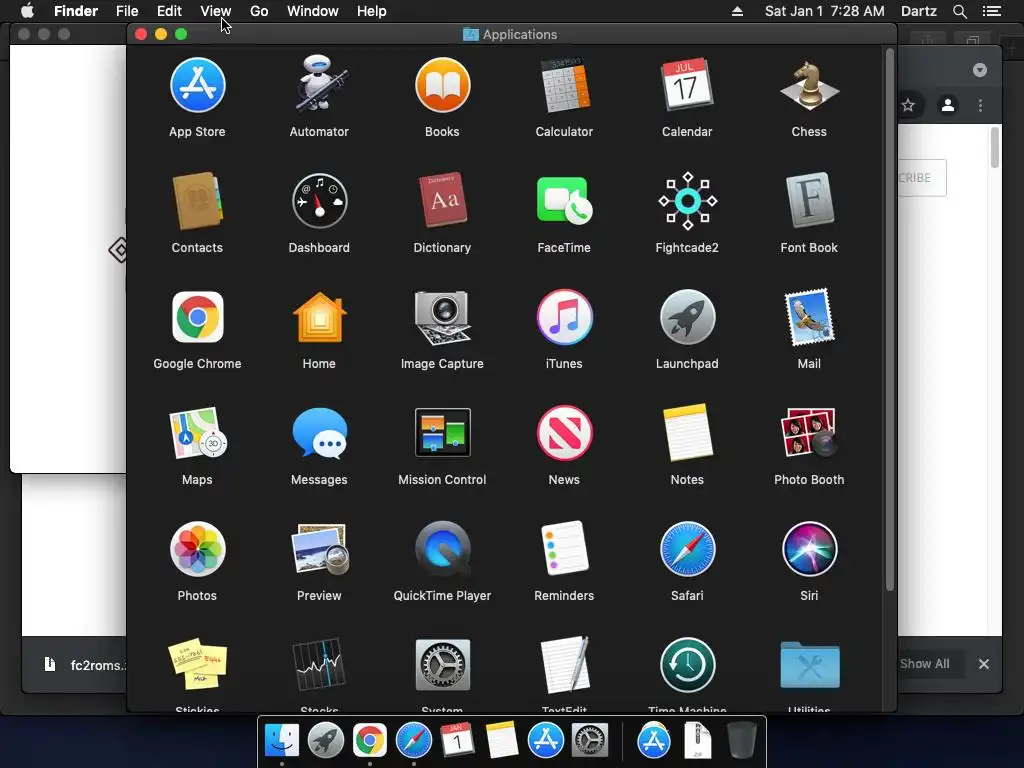Select the Notes app in Applications window
Viewport: 1024px width, 768px height.
(687, 433)
